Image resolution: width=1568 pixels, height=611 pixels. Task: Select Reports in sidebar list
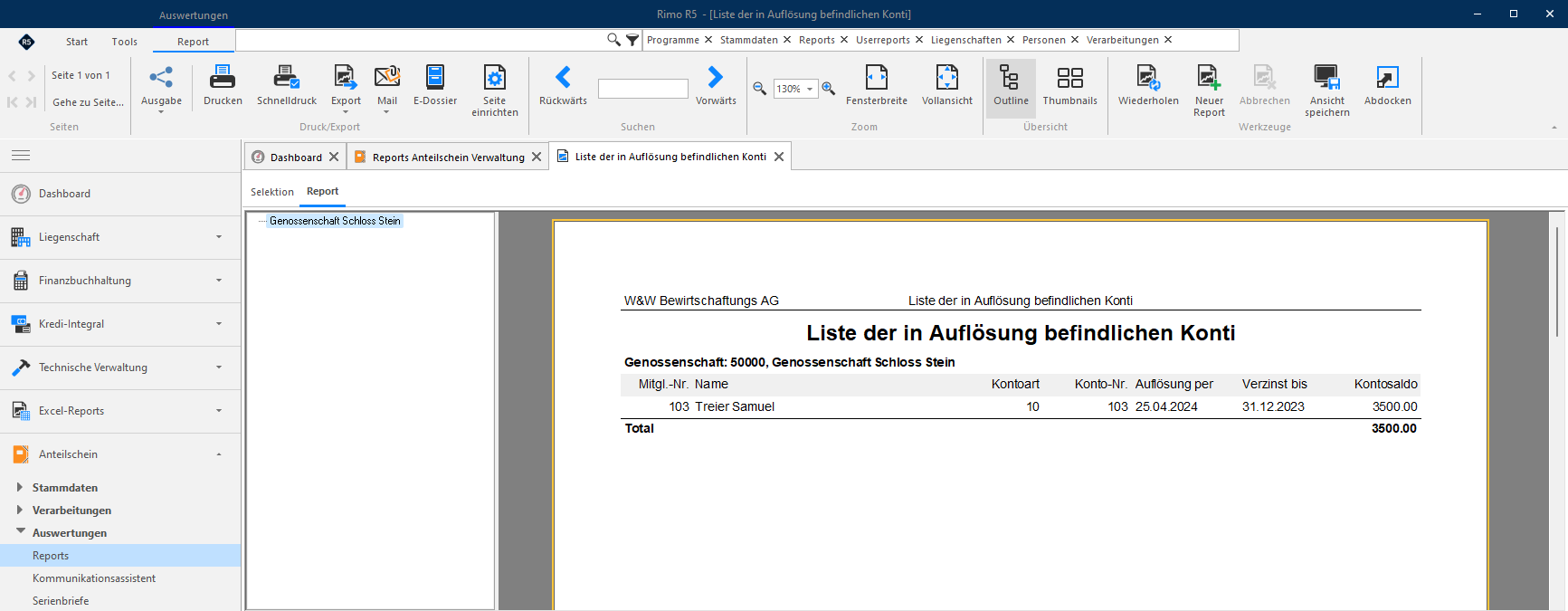click(120, 556)
